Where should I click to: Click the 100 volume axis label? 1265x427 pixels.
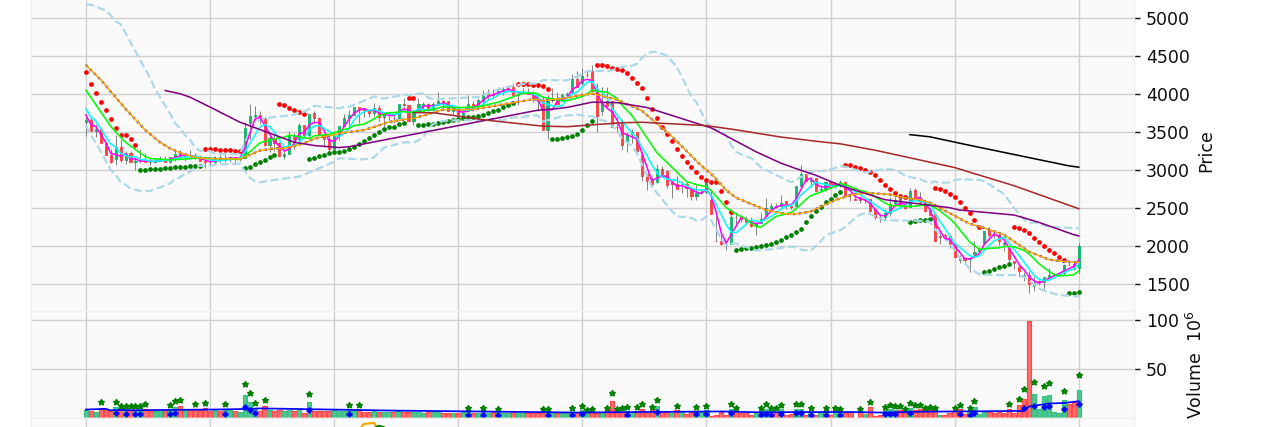(1162, 321)
